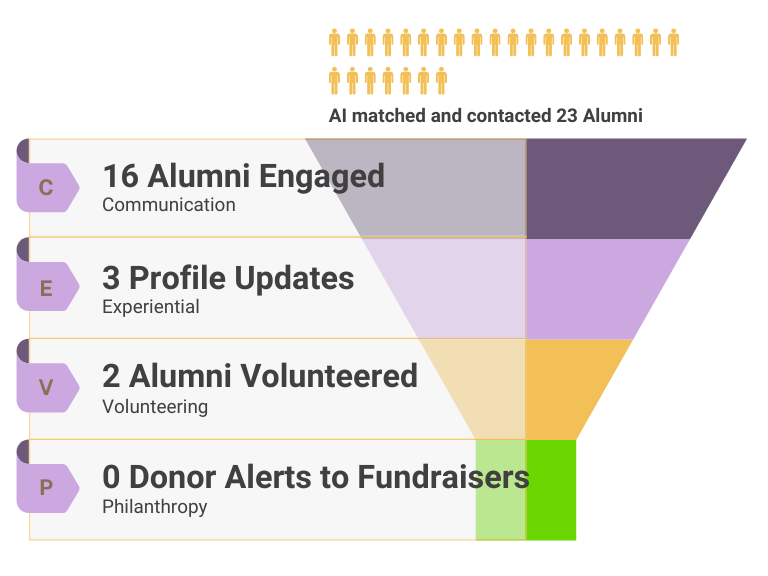The width and height of the screenshot is (768, 576).
Task: Click the purple C communication badge
Action: tap(46, 187)
